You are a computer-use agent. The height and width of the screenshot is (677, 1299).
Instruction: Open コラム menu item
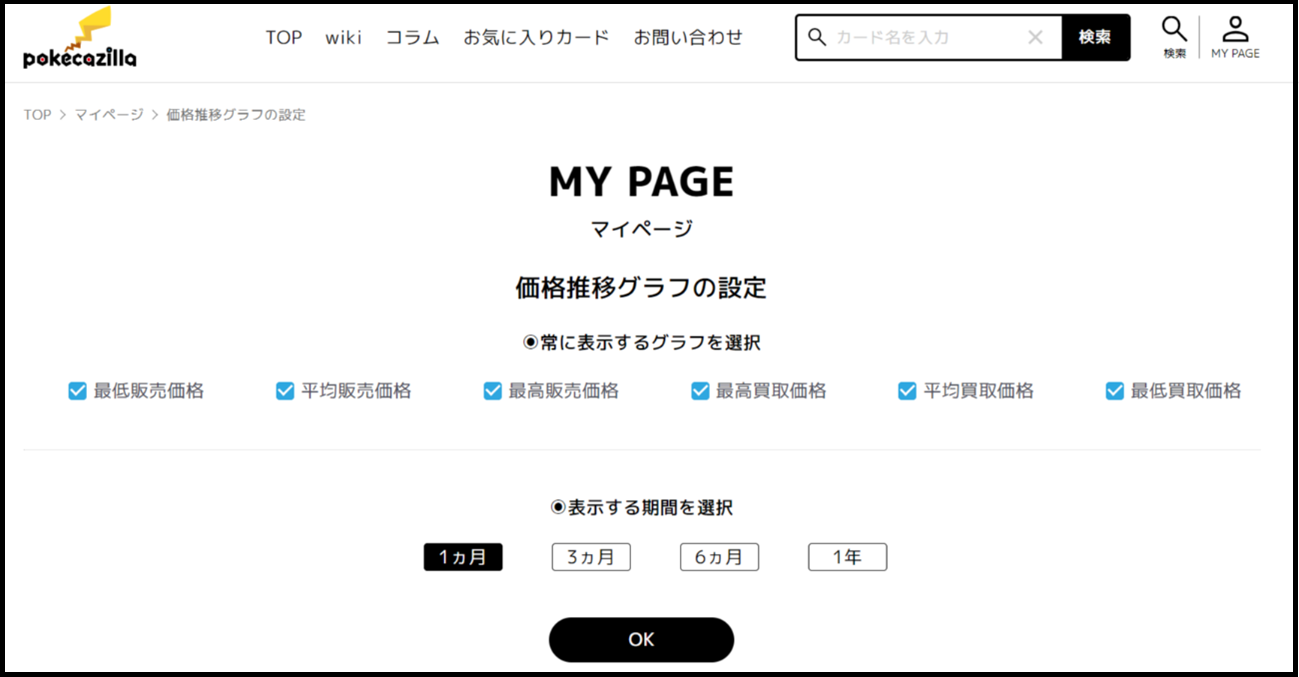[x=413, y=37]
